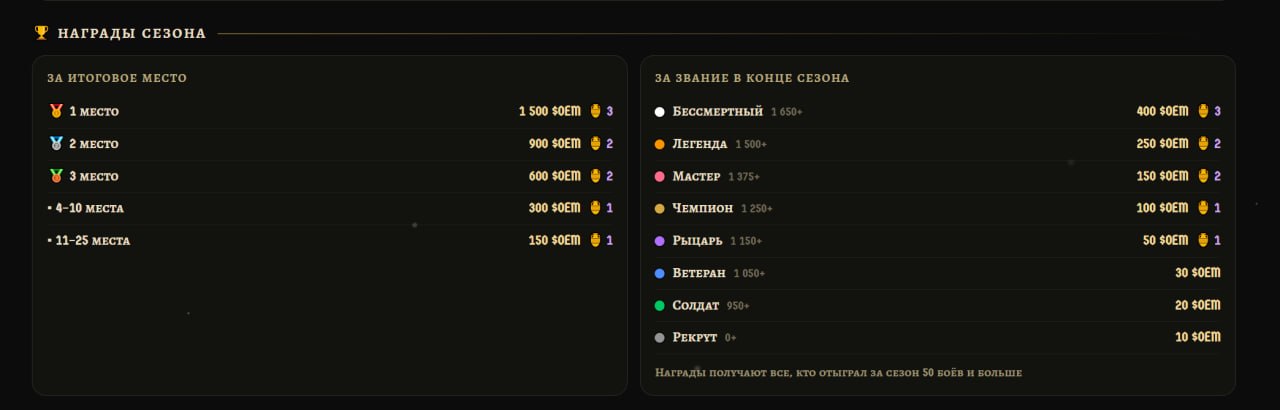Click the За звание в конце сезона heading
Image resolution: width=1280 pixels, height=410 pixels.
tap(752, 78)
